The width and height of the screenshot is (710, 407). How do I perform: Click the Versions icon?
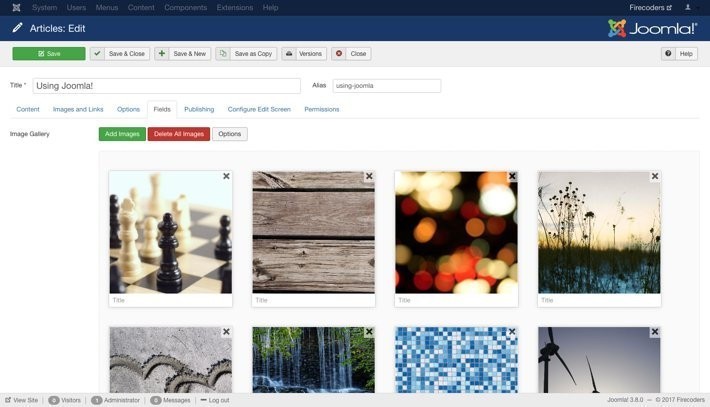point(289,53)
